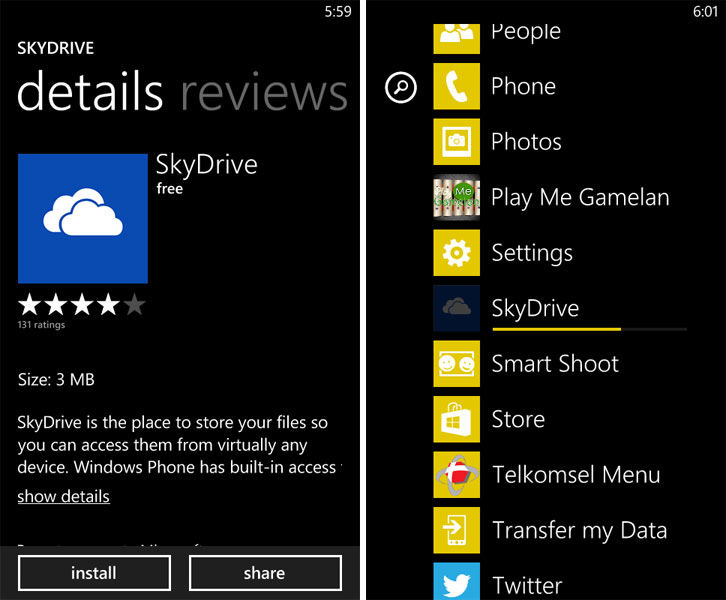Tap the SKYDRIVE page header
The image size is (726, 600).
click(x=56, y=48)
